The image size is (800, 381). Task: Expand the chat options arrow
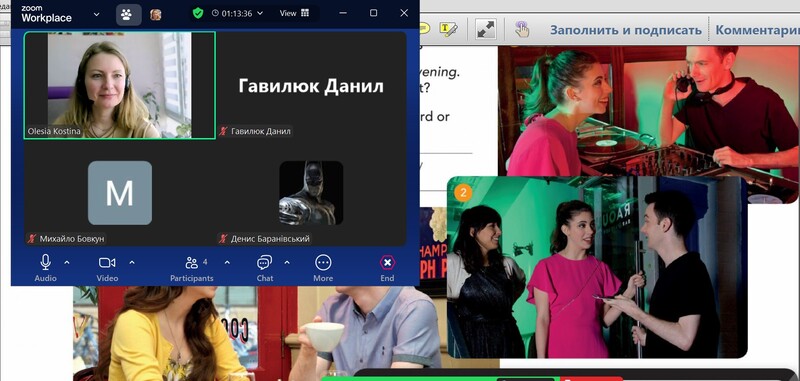pyautogui.click(x=287, y=262)
